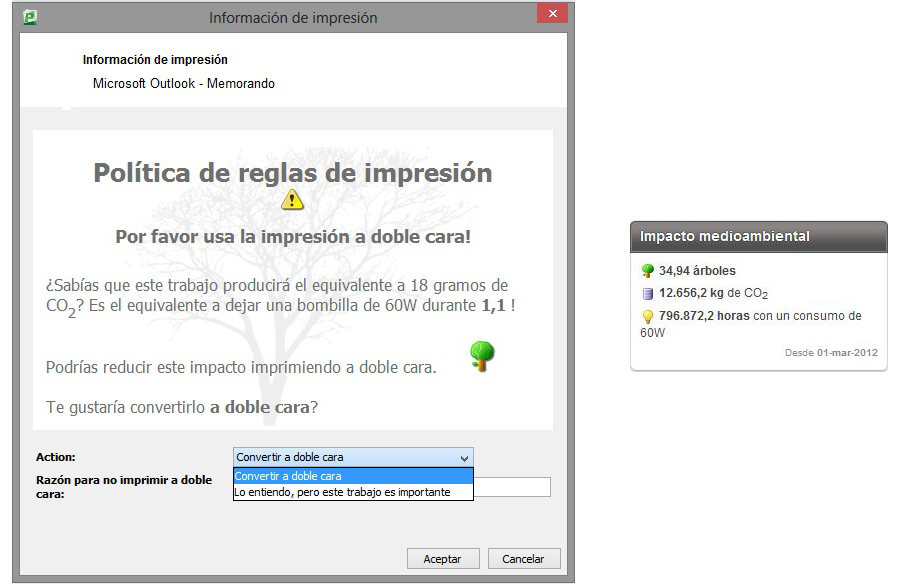Click the '12.656,2 kg de CO2' statistic

coord(713,294)
